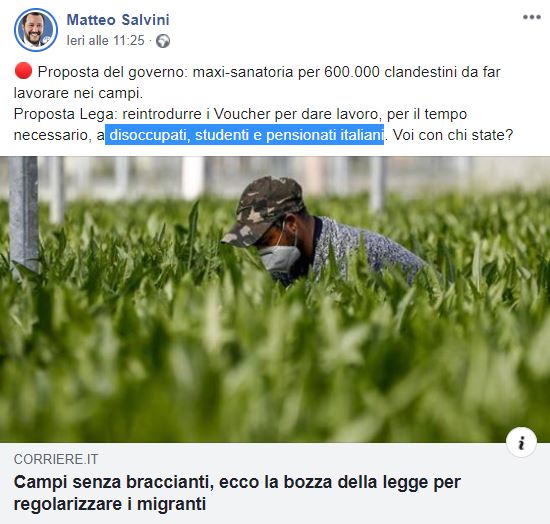550x524 pixels.
Task: Open the info icon on article preview
Action: [522, 442]
